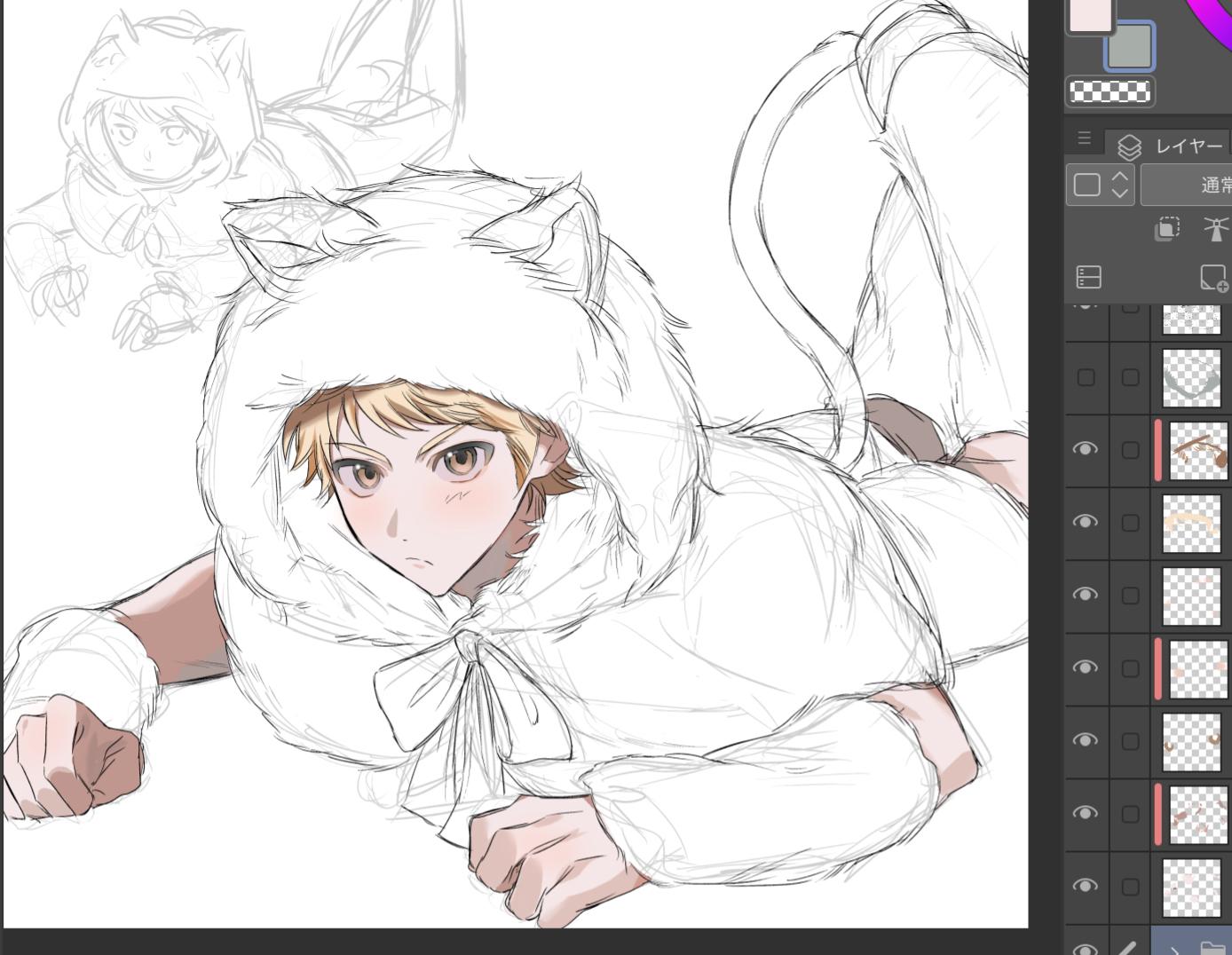Hide the blonde hair color layer
Image resolution: width=1232 pixels, height=955 pixels.
1086,522
